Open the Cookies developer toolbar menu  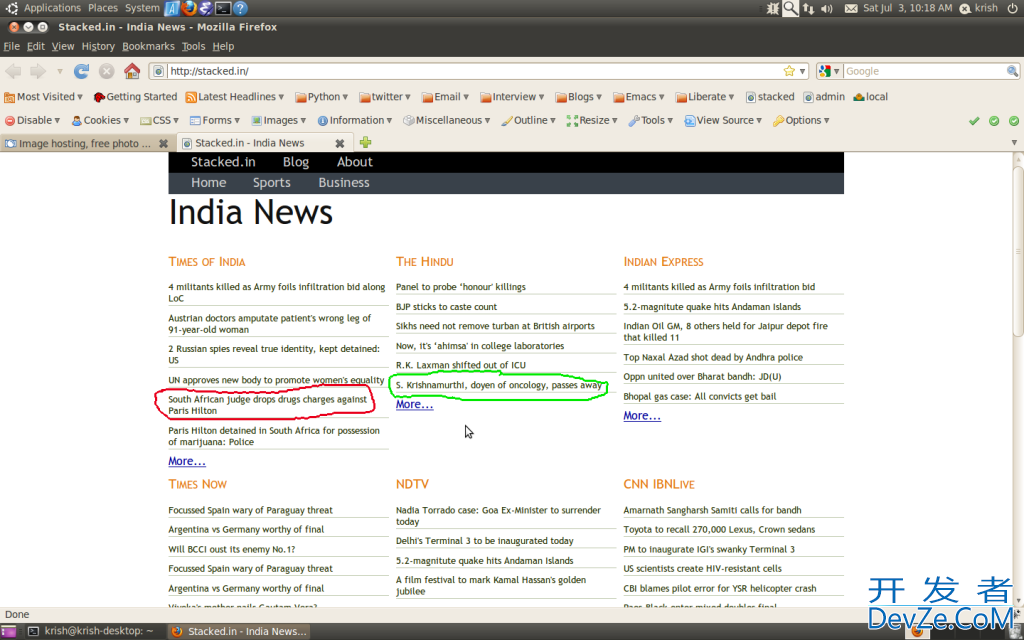100,120
